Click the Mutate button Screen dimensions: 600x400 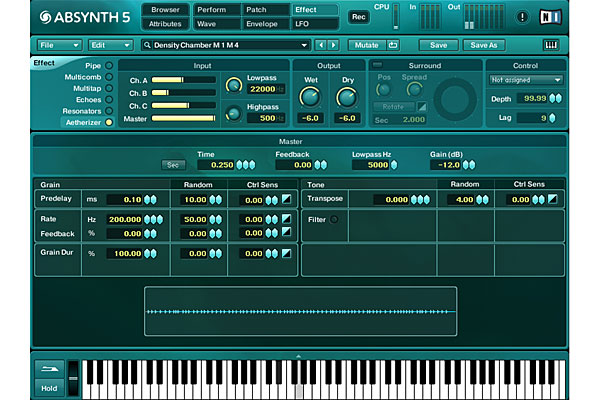click(x=366, y=45)
